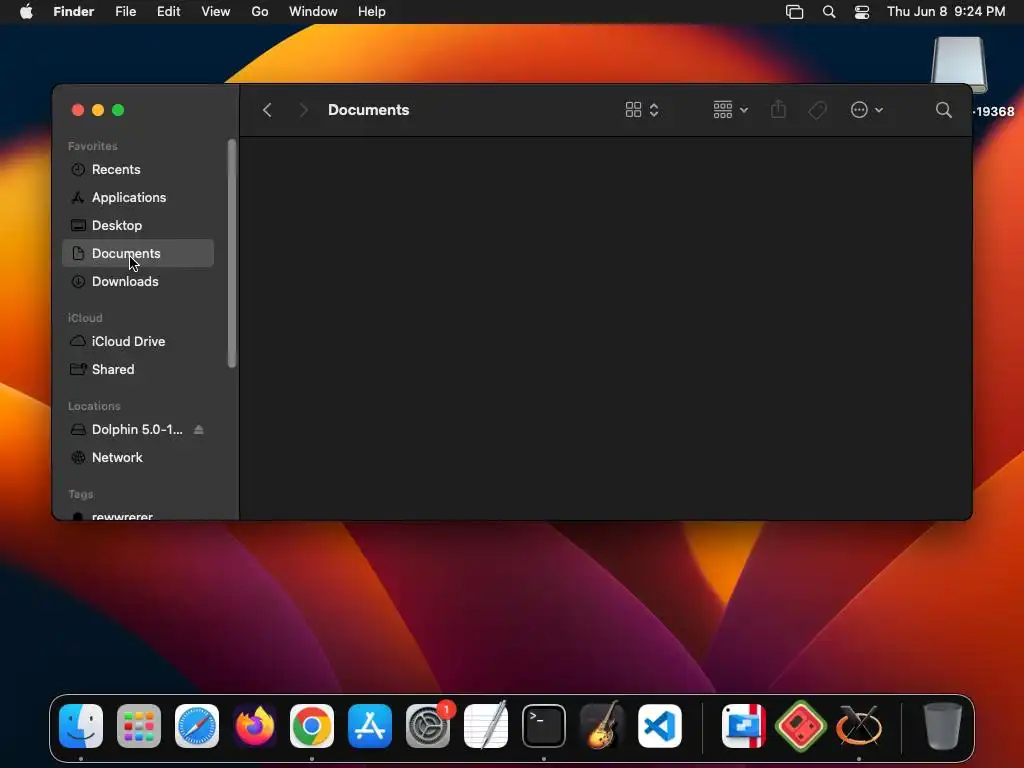Open the Group By dropdown in toolbar
The image size is (1024, 768).
(730, 110)
